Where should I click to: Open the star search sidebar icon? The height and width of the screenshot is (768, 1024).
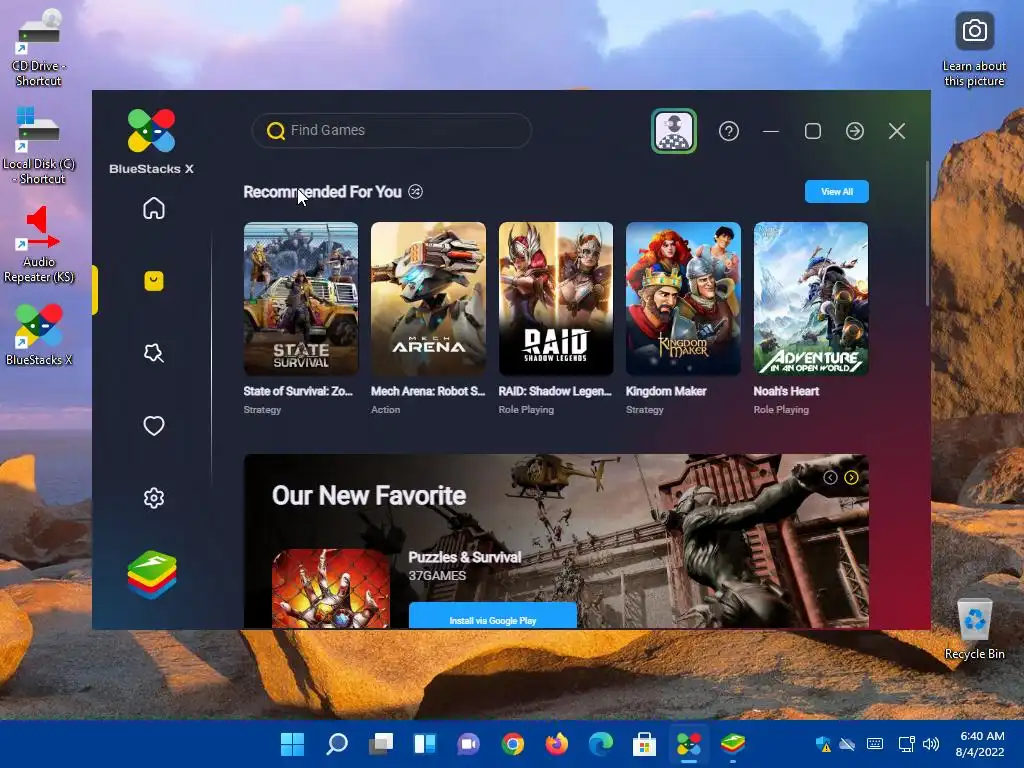click(x=153, y=353)
